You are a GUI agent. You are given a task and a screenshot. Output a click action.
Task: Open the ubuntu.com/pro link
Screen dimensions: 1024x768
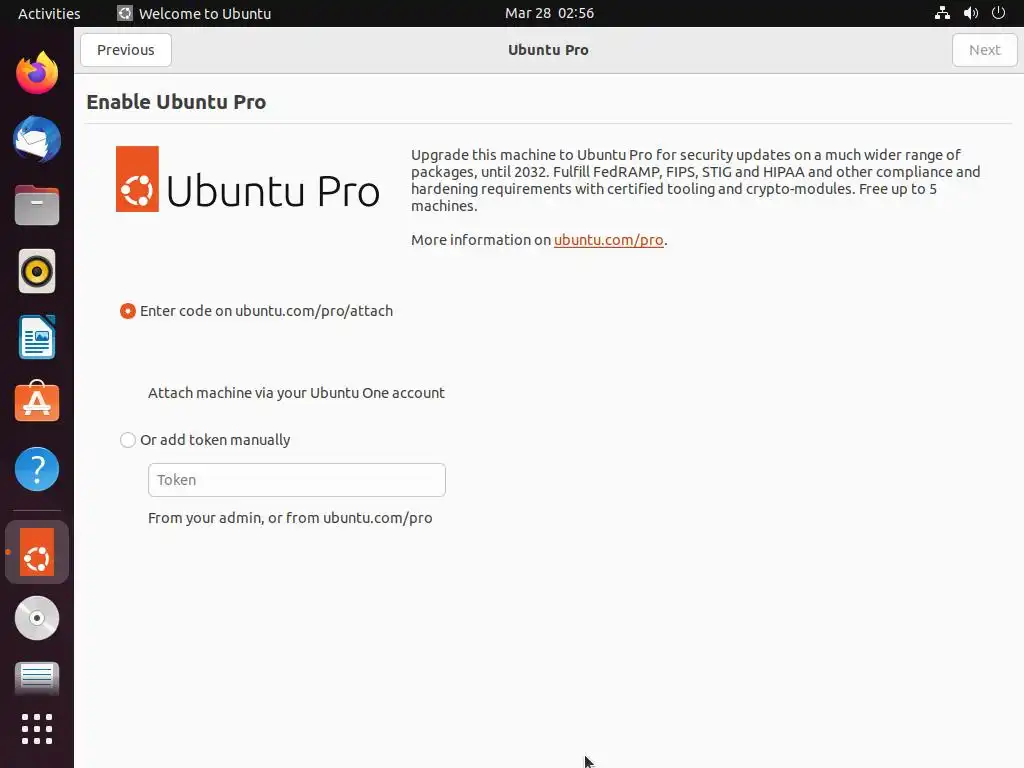(608, 240)
